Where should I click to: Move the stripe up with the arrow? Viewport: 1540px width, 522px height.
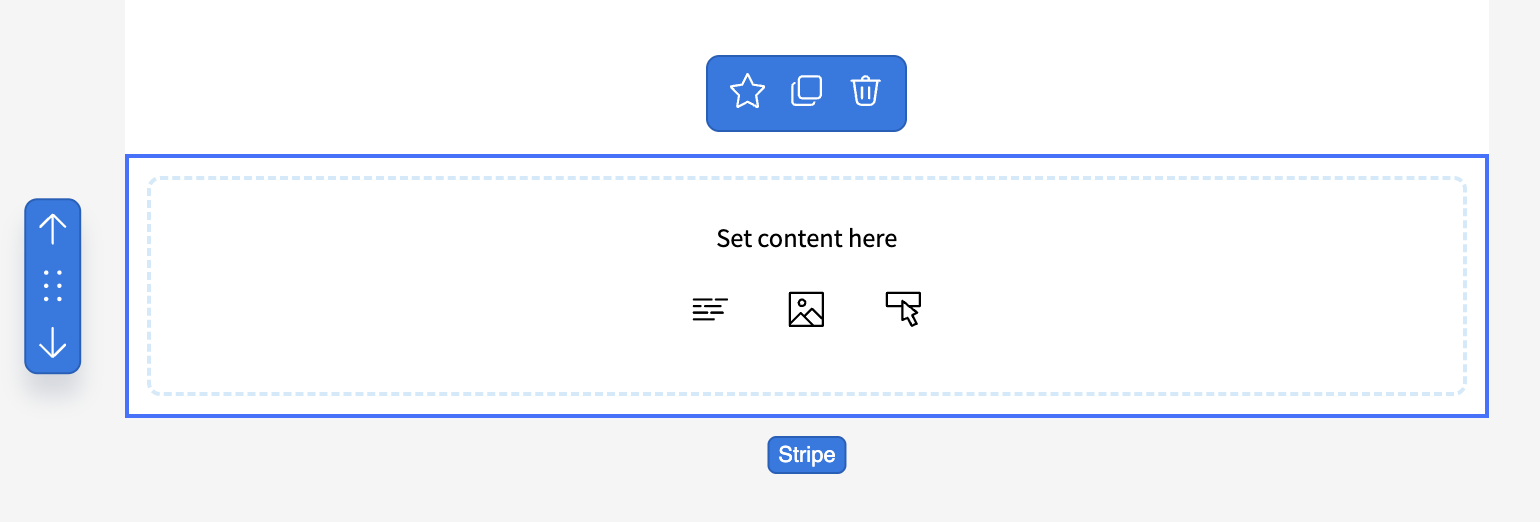click(x=52, y=229)
